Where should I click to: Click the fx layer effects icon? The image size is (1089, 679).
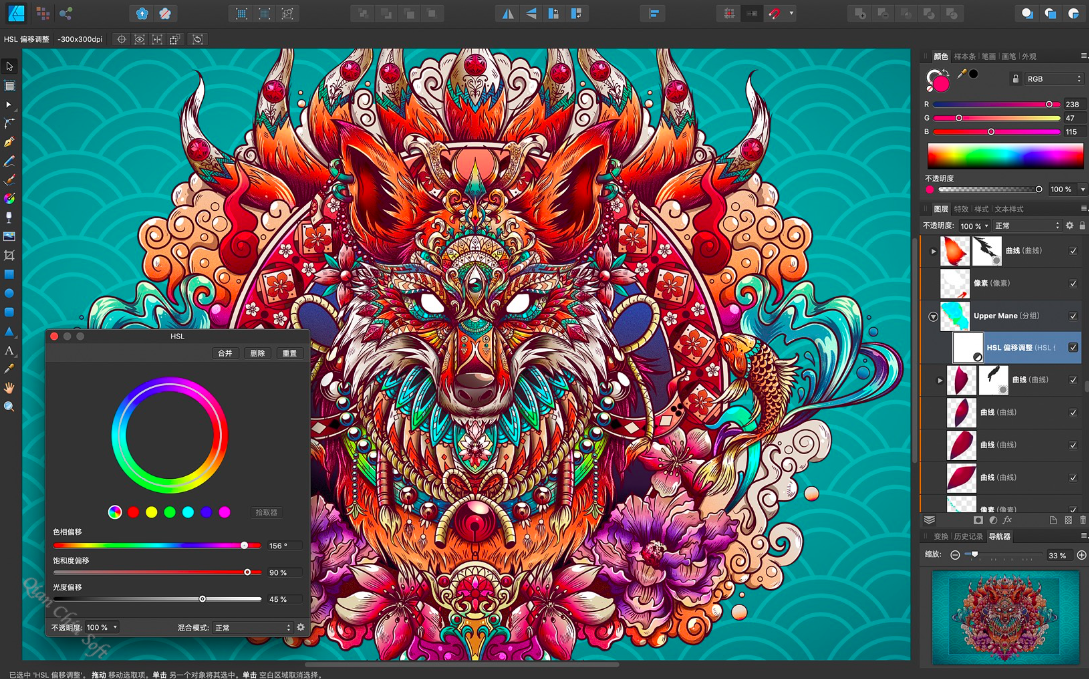pyautogui.click(x=1008, y=520)
